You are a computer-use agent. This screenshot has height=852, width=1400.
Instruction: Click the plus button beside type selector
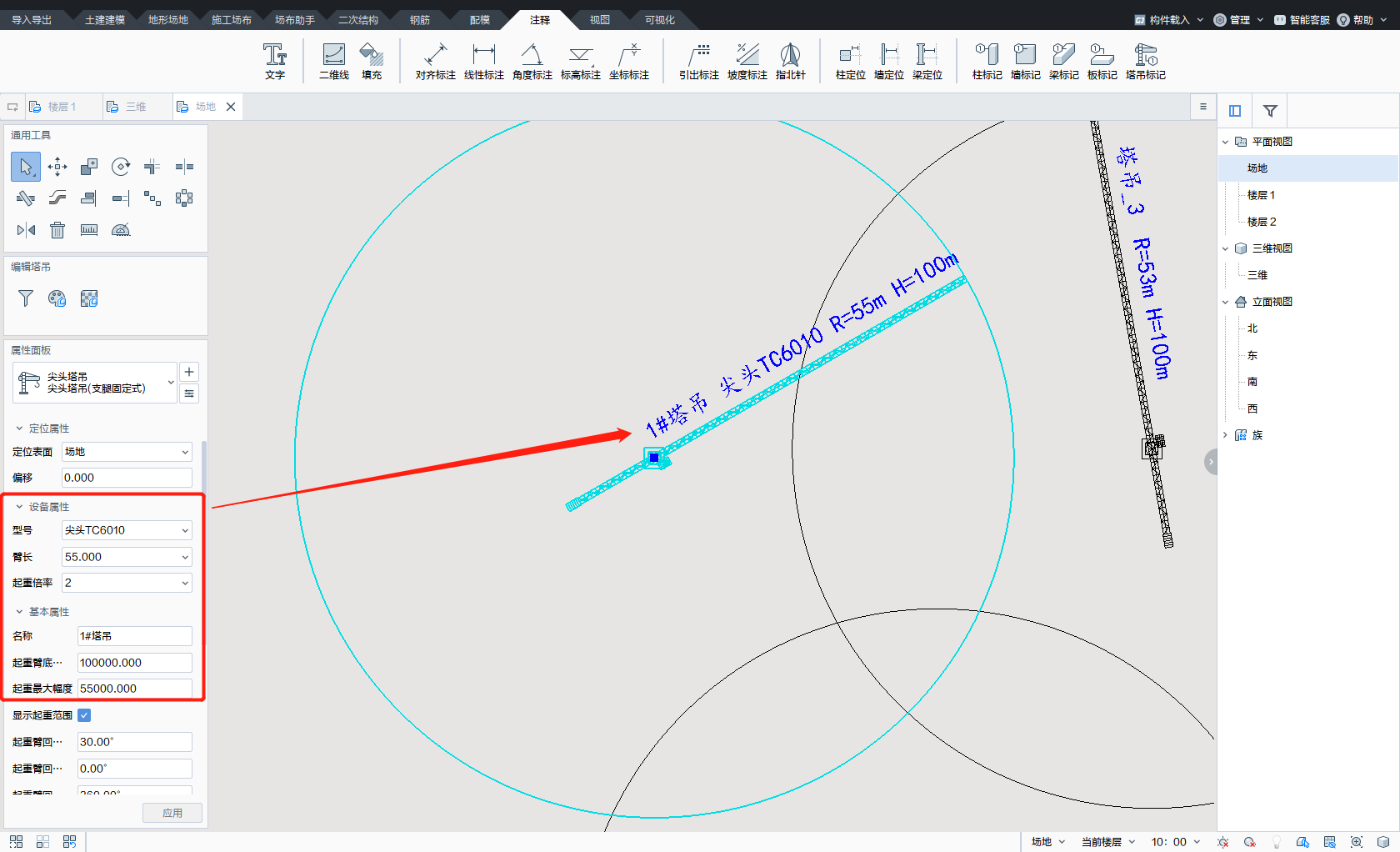(189, 372)
